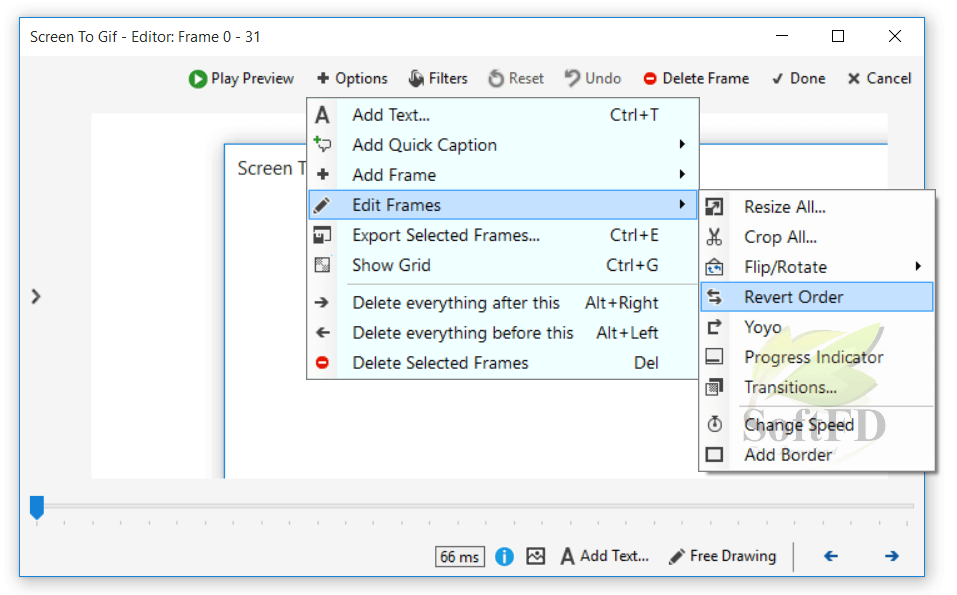Select Add Border submenu entry
Image resolution: width=957 pixels, height=595 pixels.
tap(817, 455)
